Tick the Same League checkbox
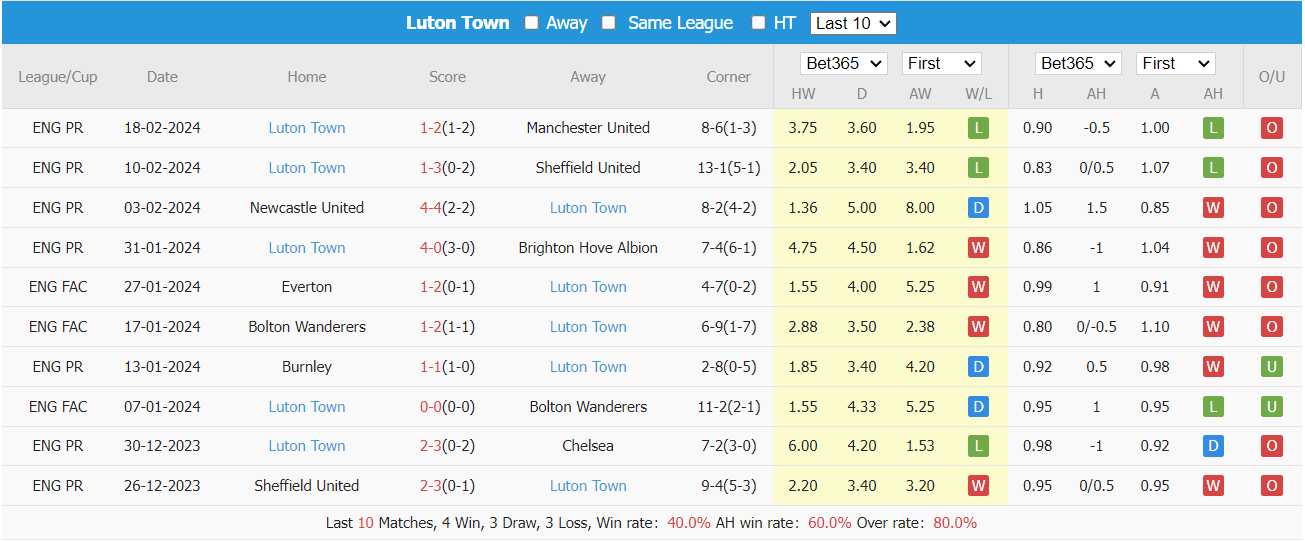1305x542 pixels. (x=608, y=23)
